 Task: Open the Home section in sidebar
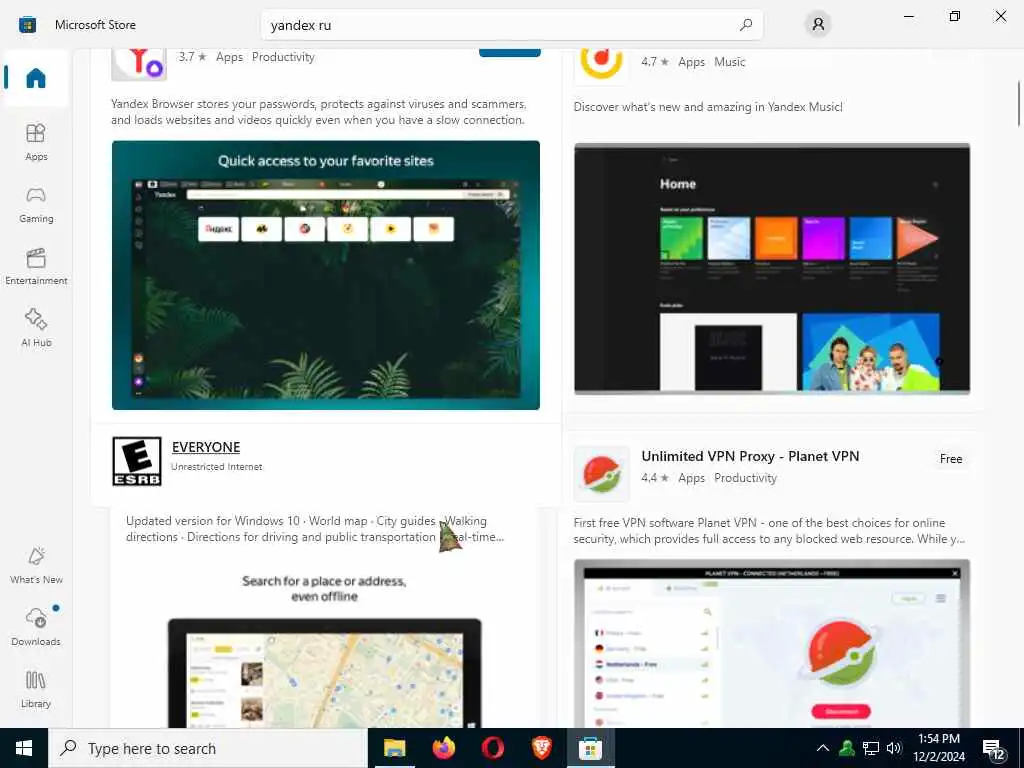(x=36, y=78)
